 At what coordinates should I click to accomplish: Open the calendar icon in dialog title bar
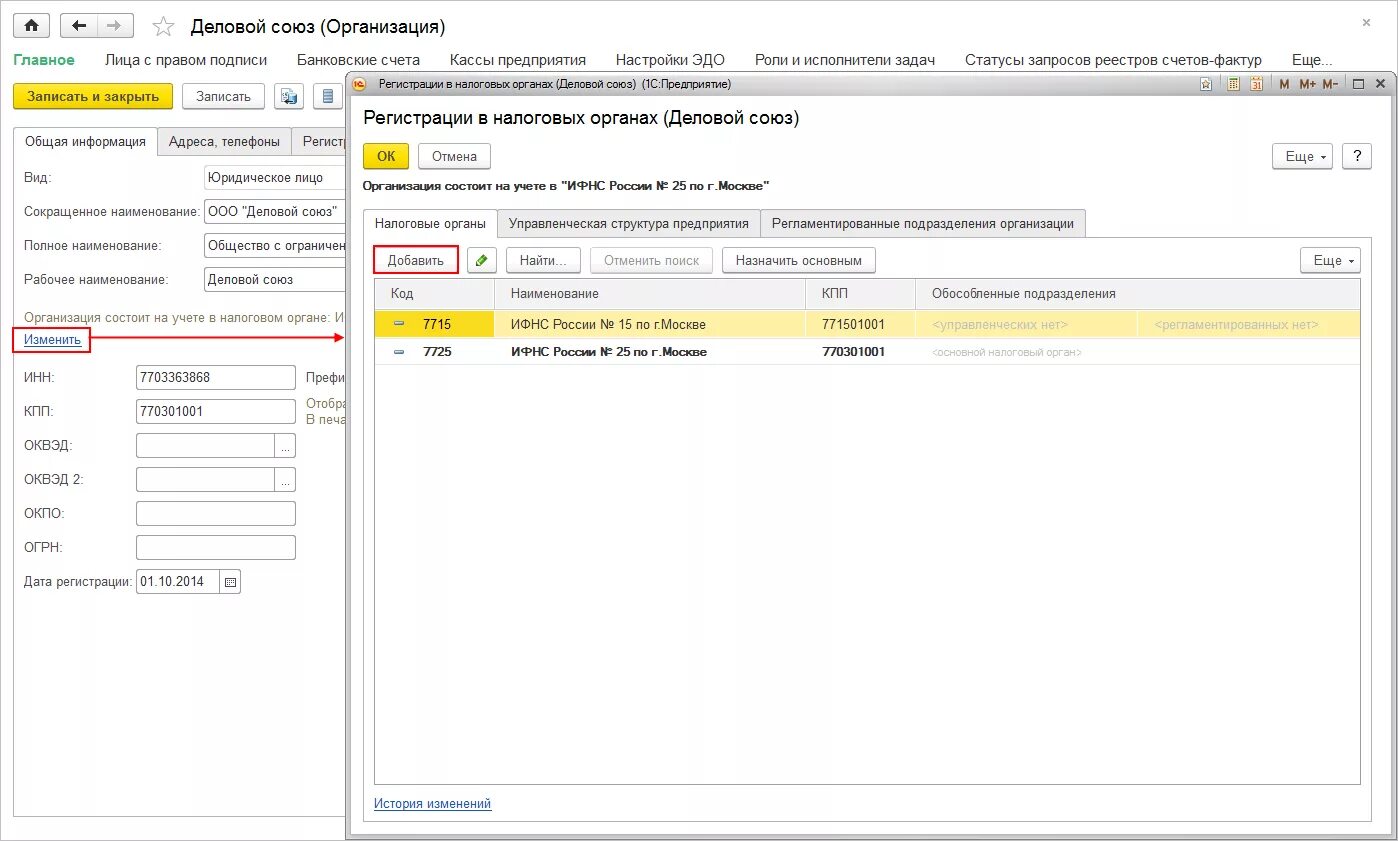coord(1256,84)
